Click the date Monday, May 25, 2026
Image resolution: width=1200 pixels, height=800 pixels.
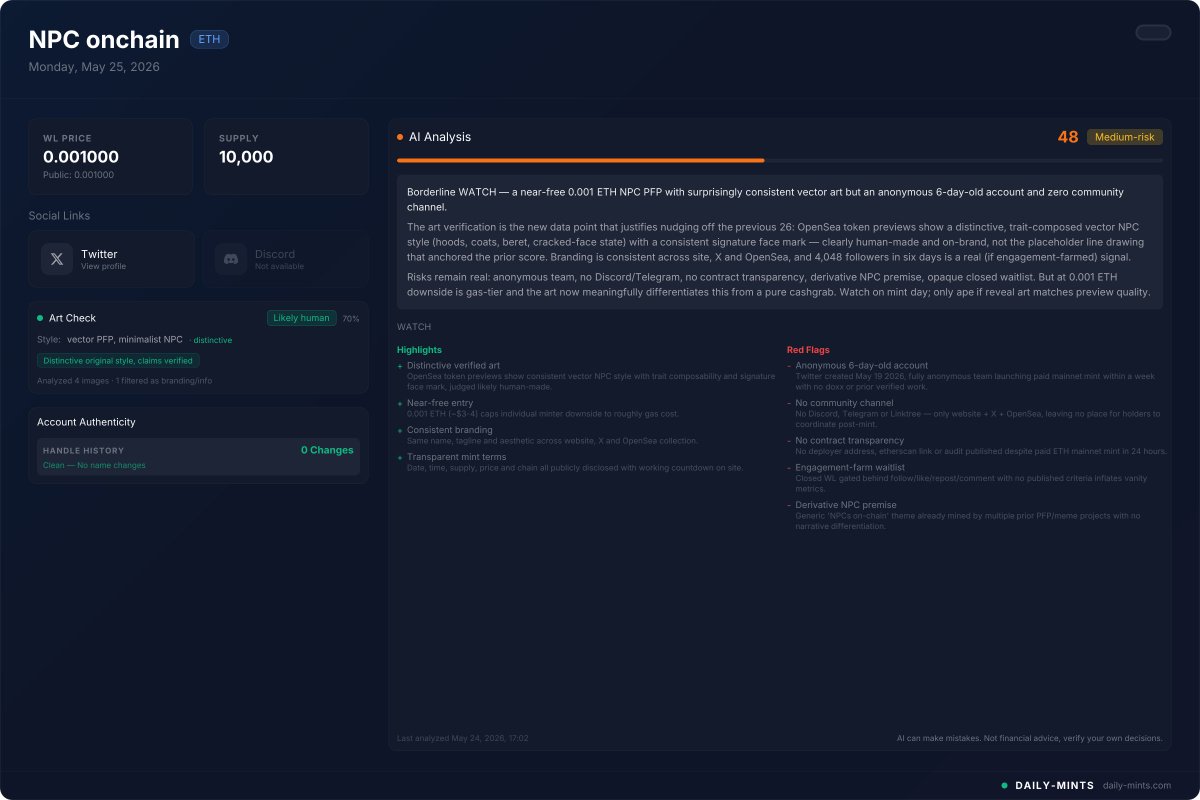(x=94, y=67)
